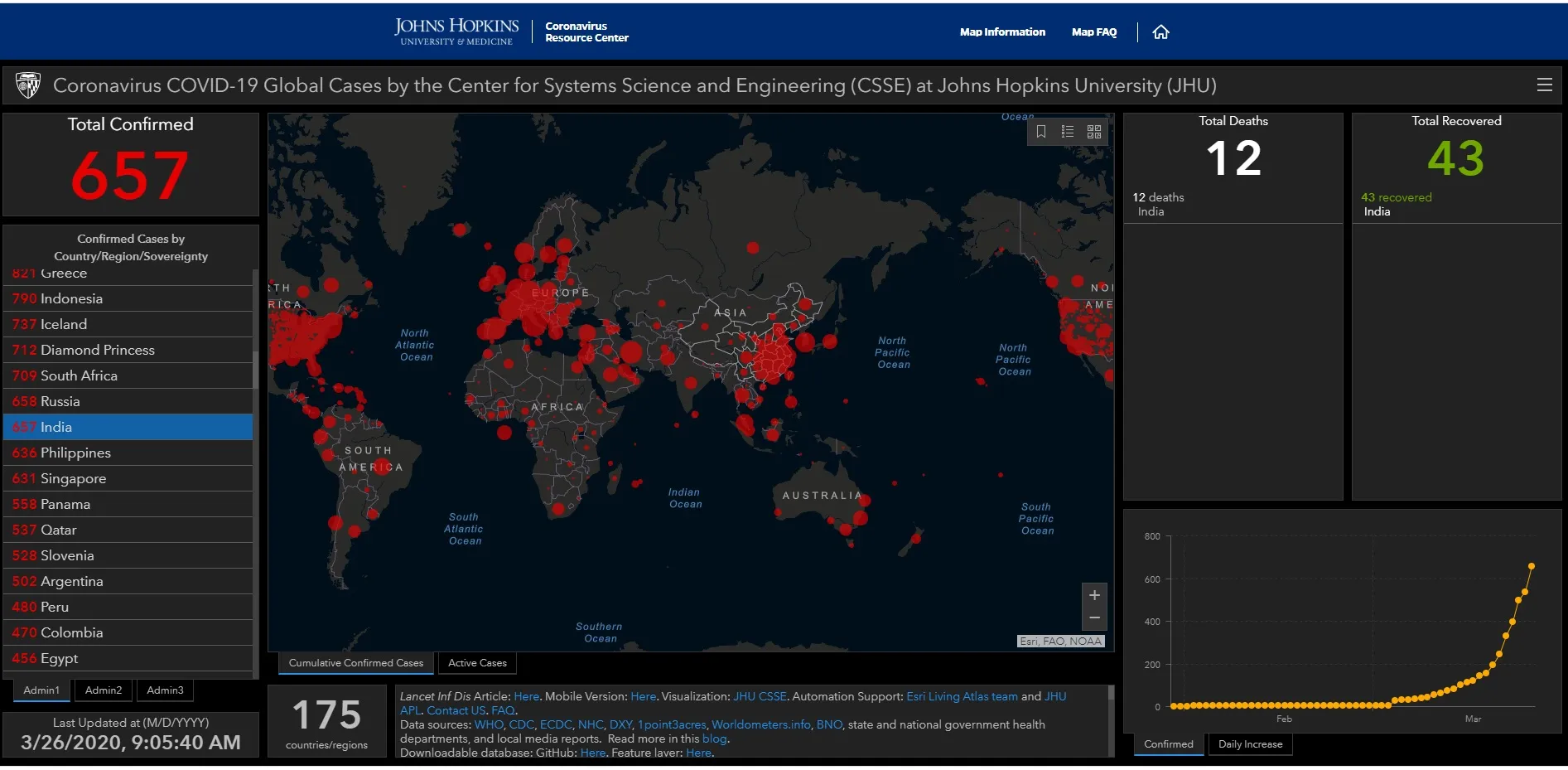Show the Daily Increase chart tab
Screen dimensions: 1568x770
tap(1250, 744)
